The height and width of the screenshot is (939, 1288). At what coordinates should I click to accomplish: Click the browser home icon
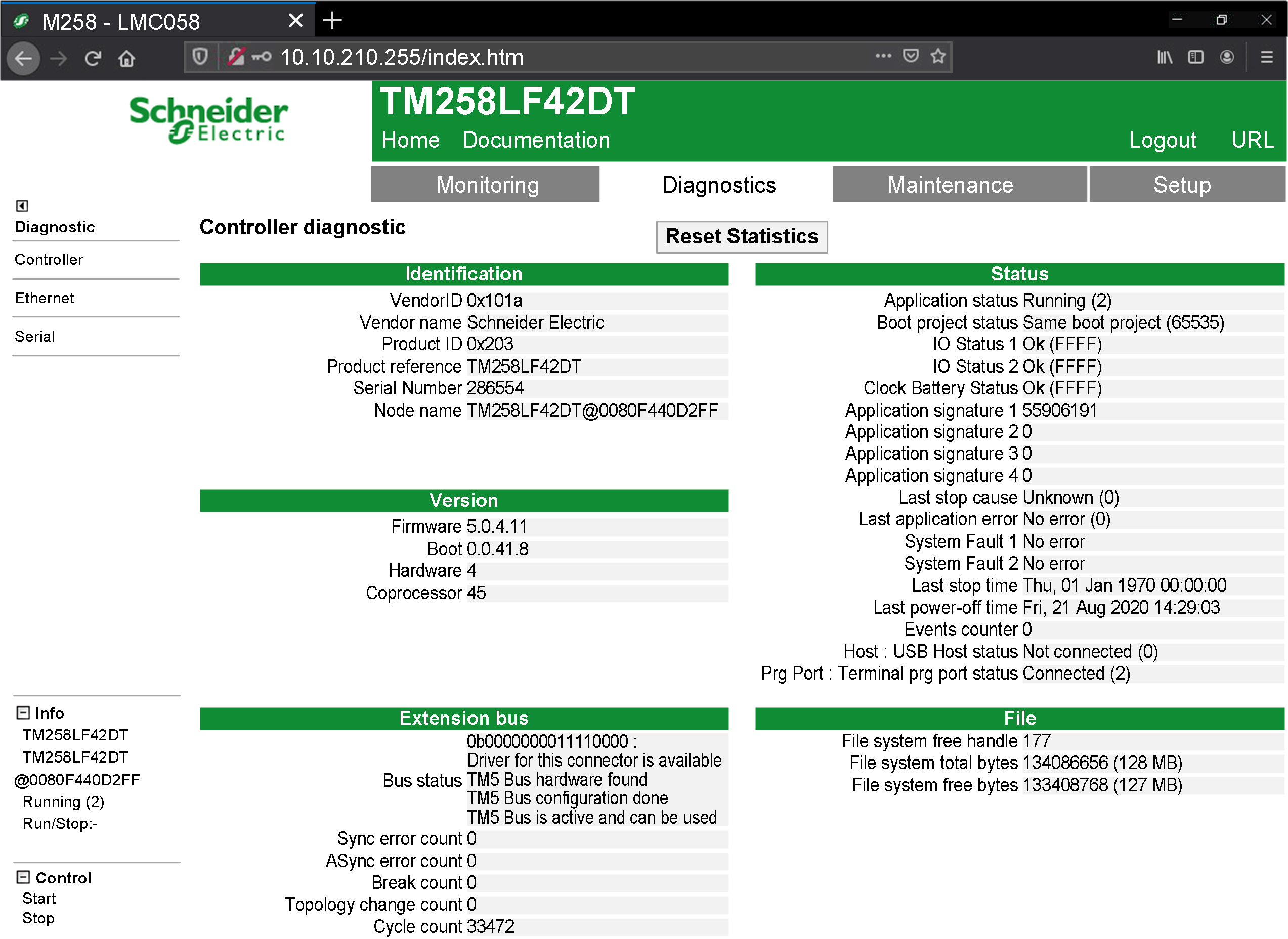tap(127, 58)
